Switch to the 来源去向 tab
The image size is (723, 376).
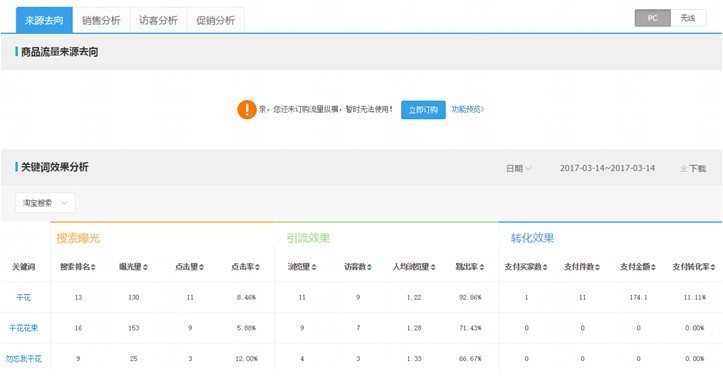(x=44, y=20)
